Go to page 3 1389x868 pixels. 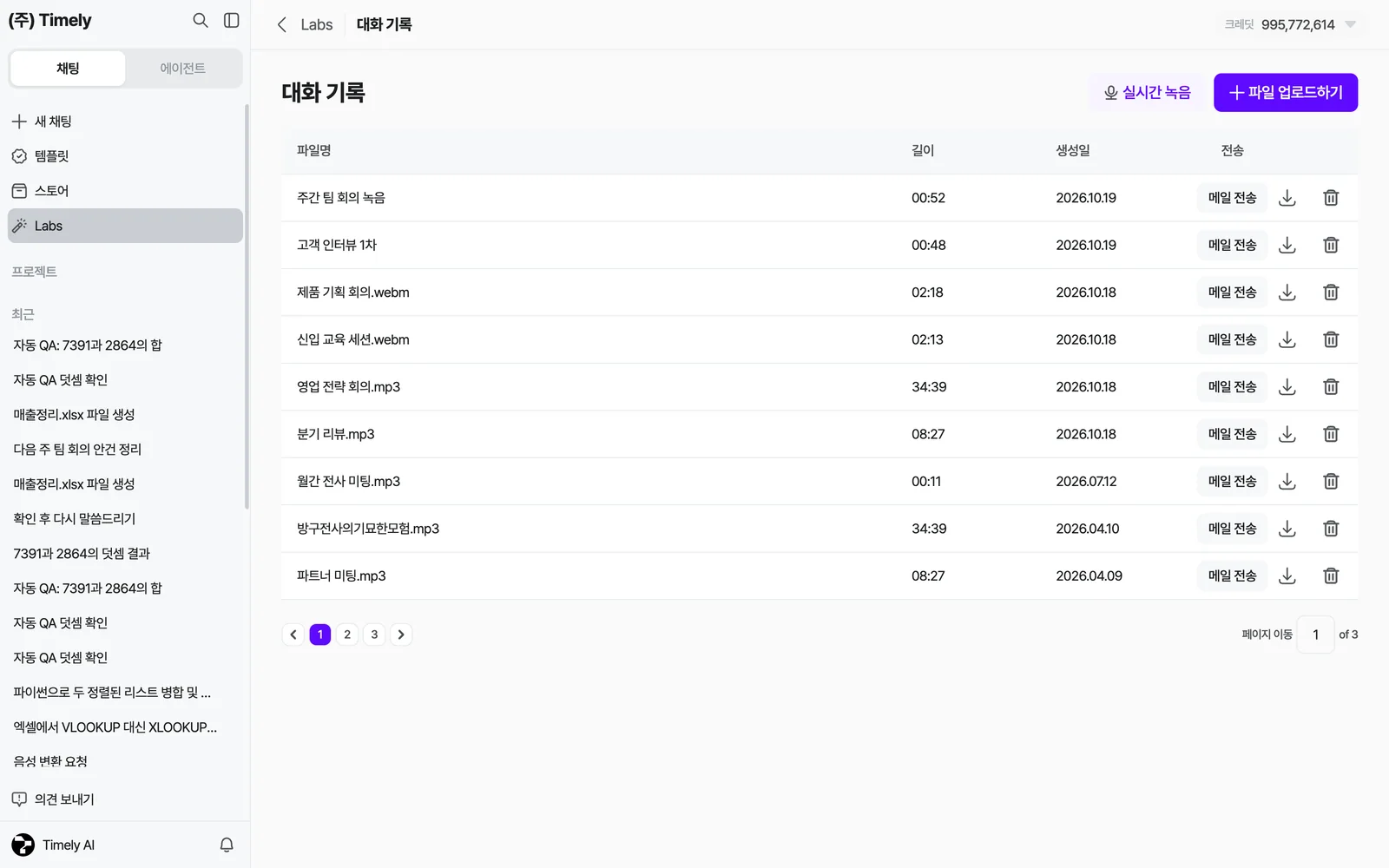(374, 635)
